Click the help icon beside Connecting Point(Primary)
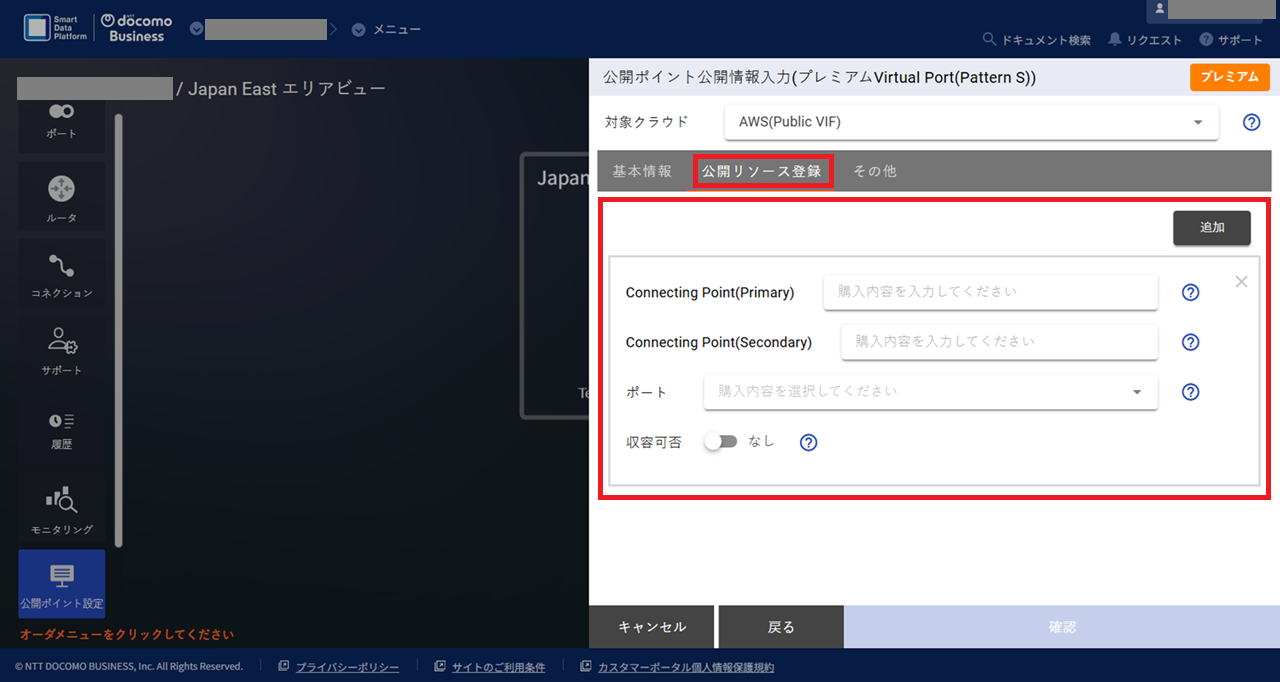The image size is (1280, 682). (1190, 292)
